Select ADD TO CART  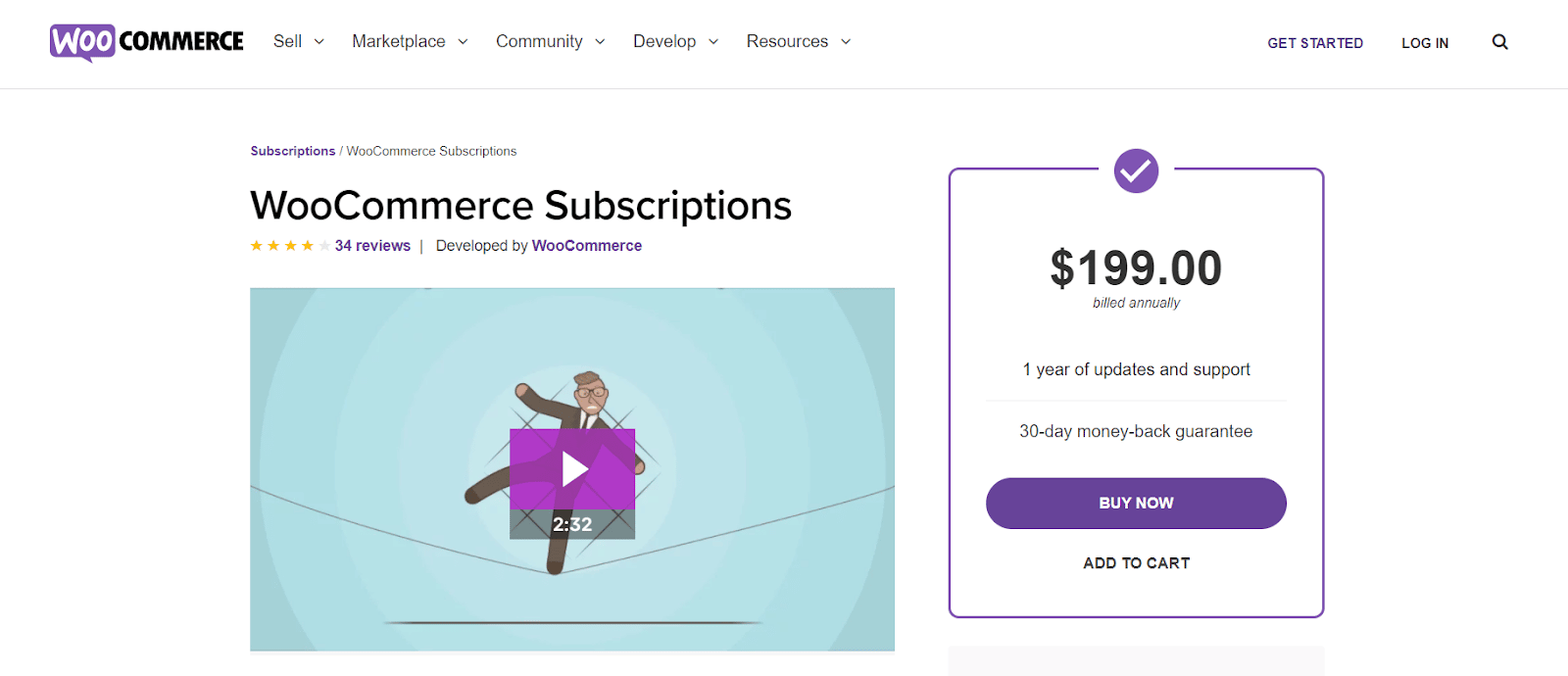point(1135,562)
